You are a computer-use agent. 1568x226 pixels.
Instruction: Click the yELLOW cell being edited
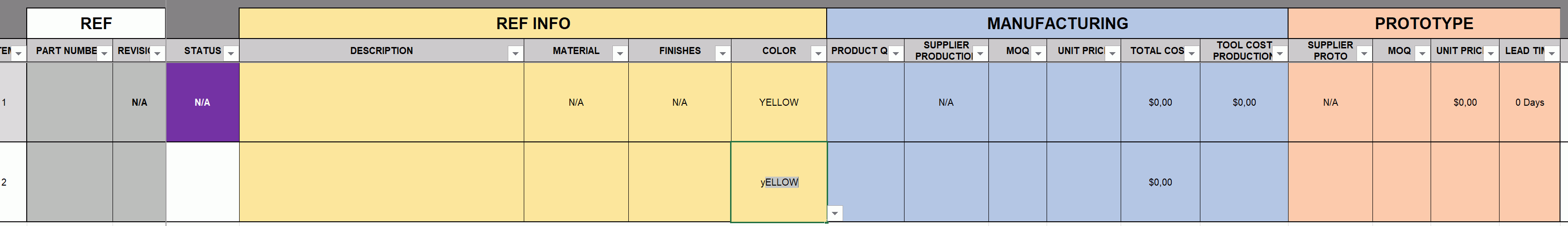778,182
